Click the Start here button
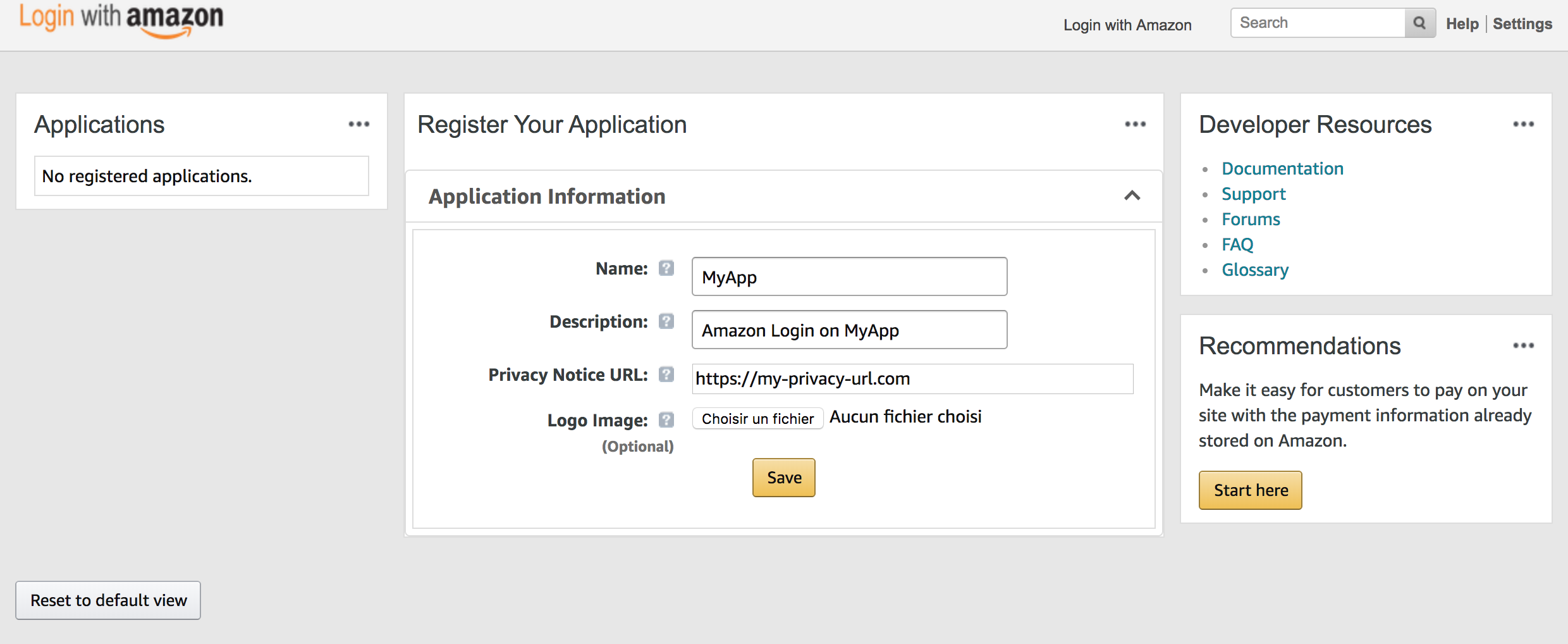Screen dimensions: 1568x644 (1251, 490)
